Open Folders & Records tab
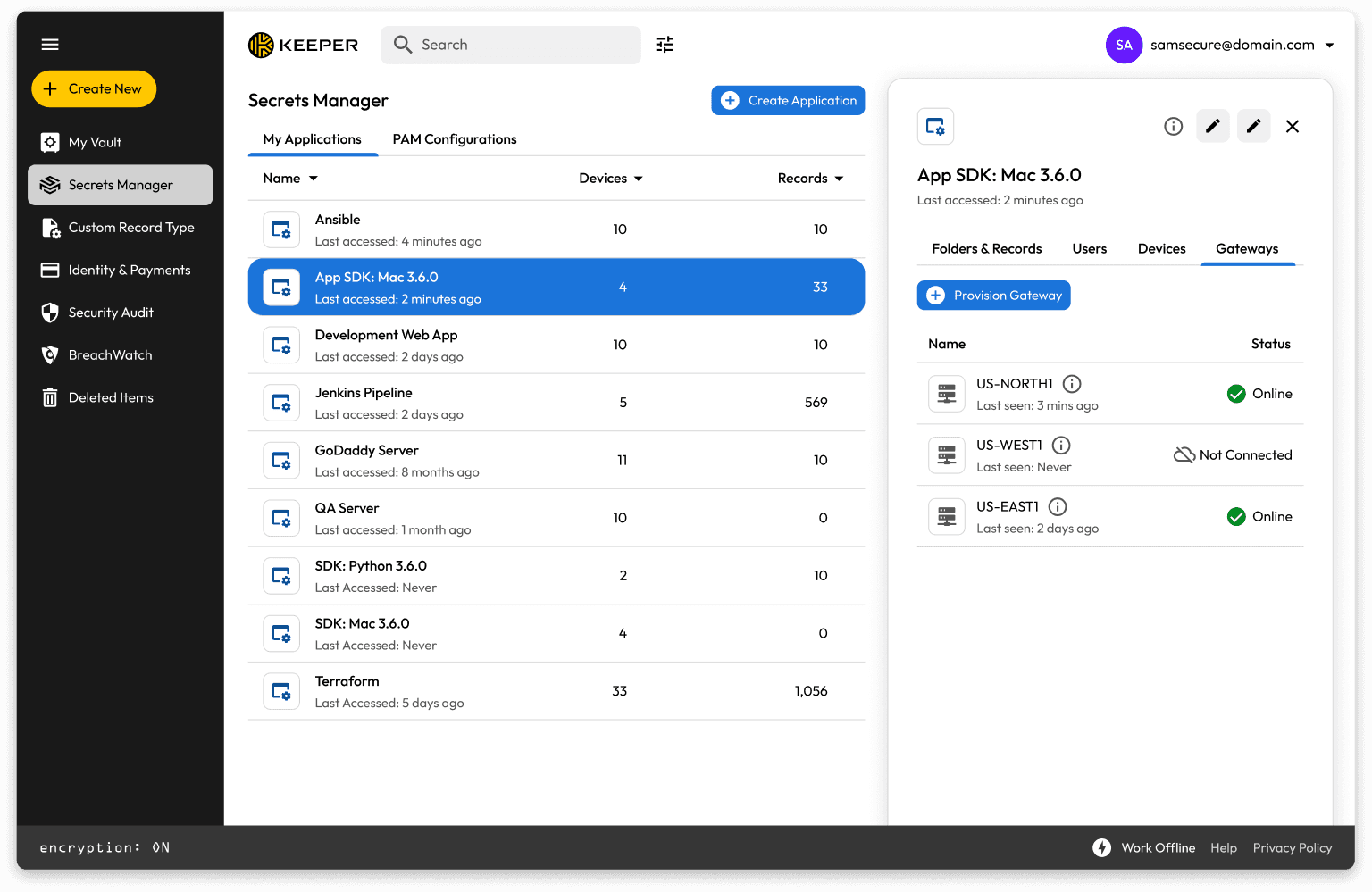1372x892 pixels. [x=987, y=249]
